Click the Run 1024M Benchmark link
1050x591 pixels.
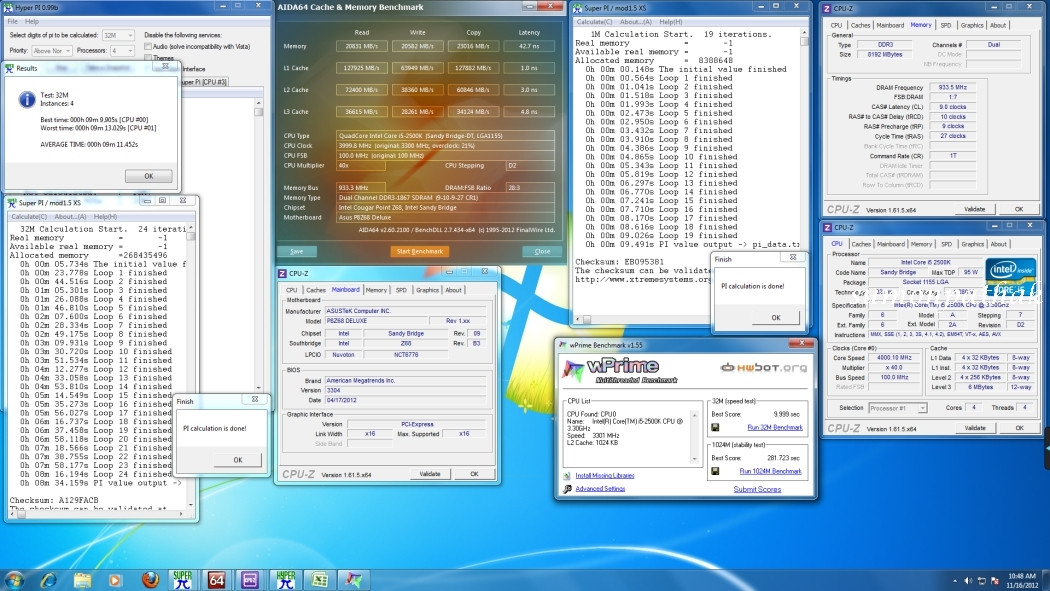[x=770, y=471]
